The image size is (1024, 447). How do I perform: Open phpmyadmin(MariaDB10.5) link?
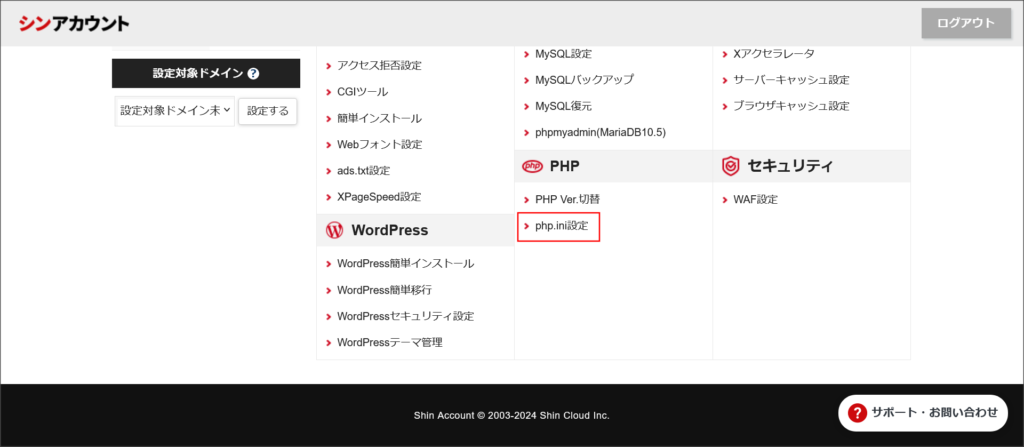pyautogui.click(x=600, y=132)
